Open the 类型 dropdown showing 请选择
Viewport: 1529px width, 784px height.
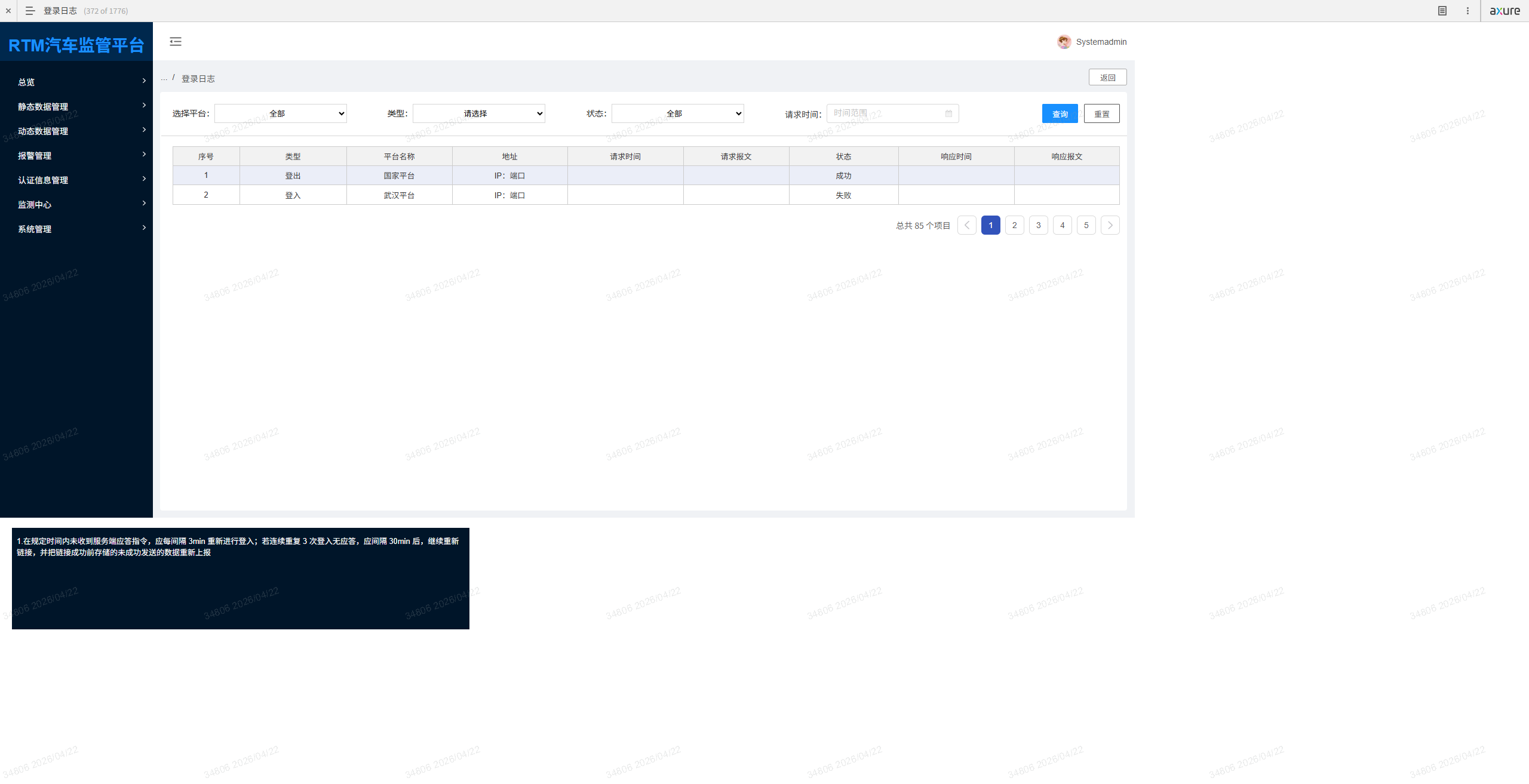(479, 113)
